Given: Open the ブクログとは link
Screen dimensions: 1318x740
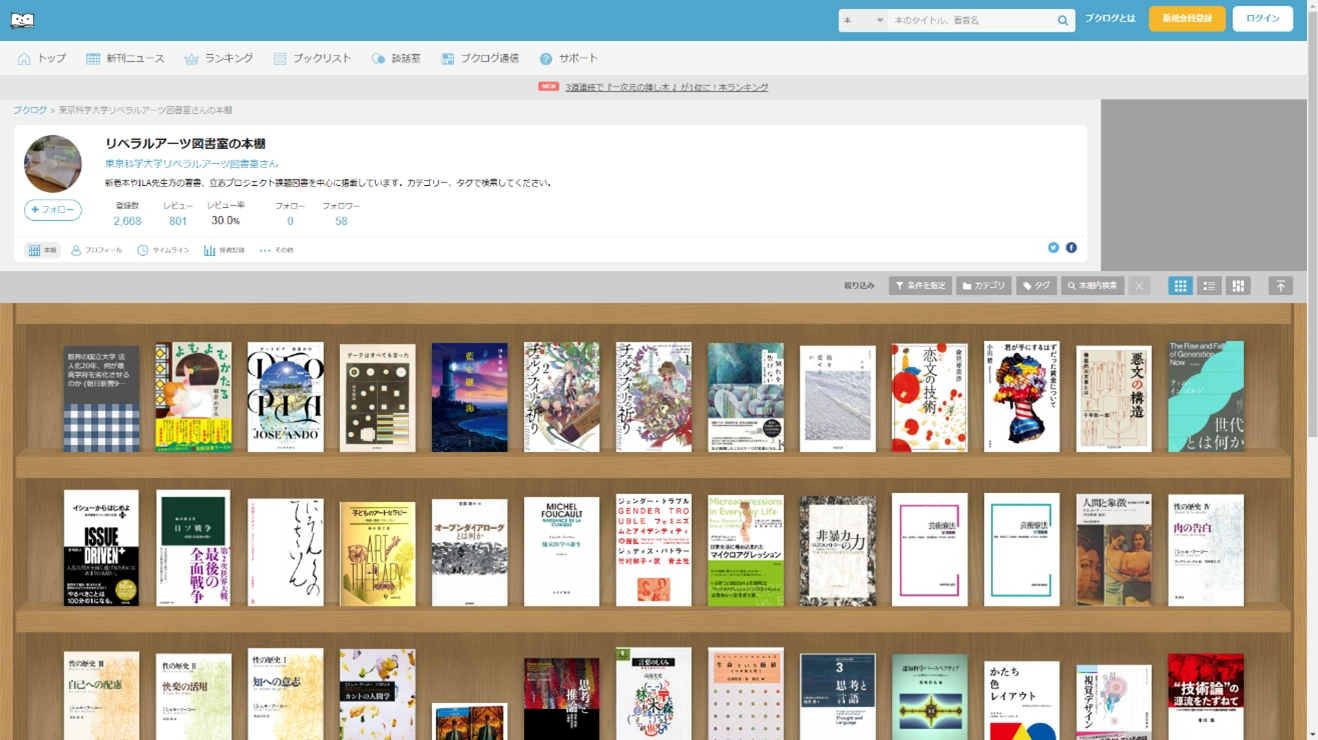Looking at the screenshot, I should point(1110,19).
